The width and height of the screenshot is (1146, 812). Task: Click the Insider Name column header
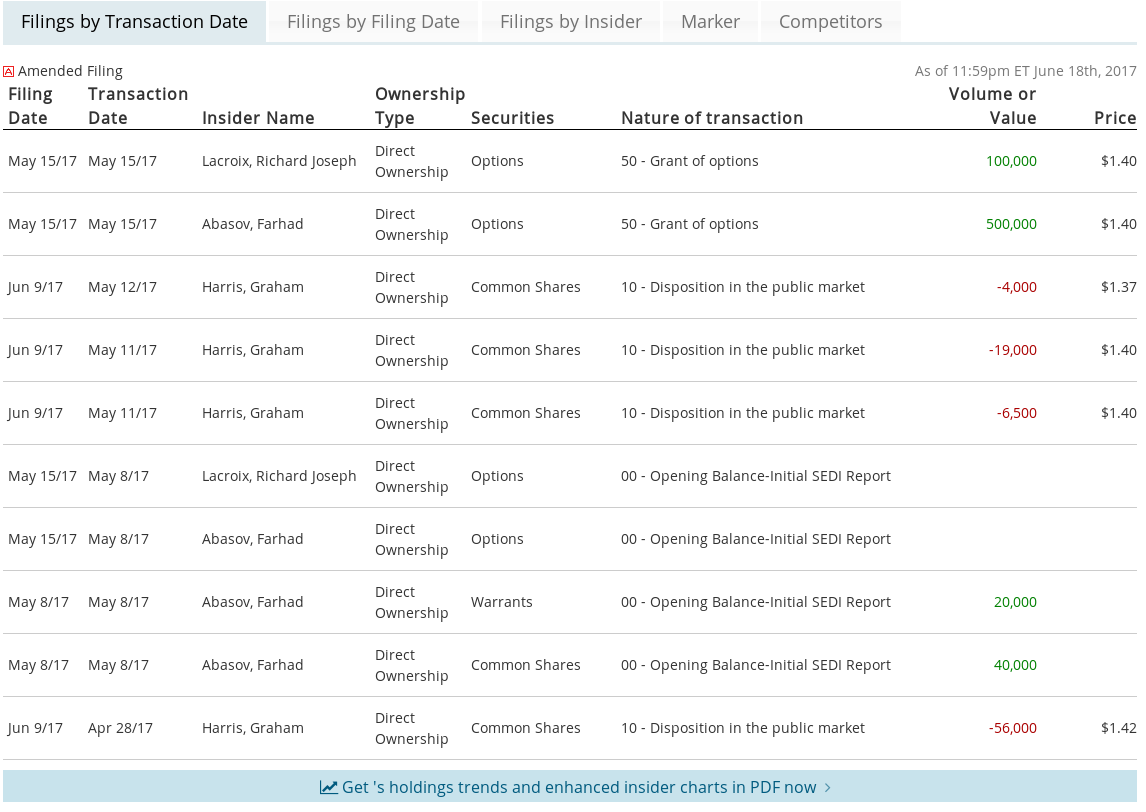[258, 118]
